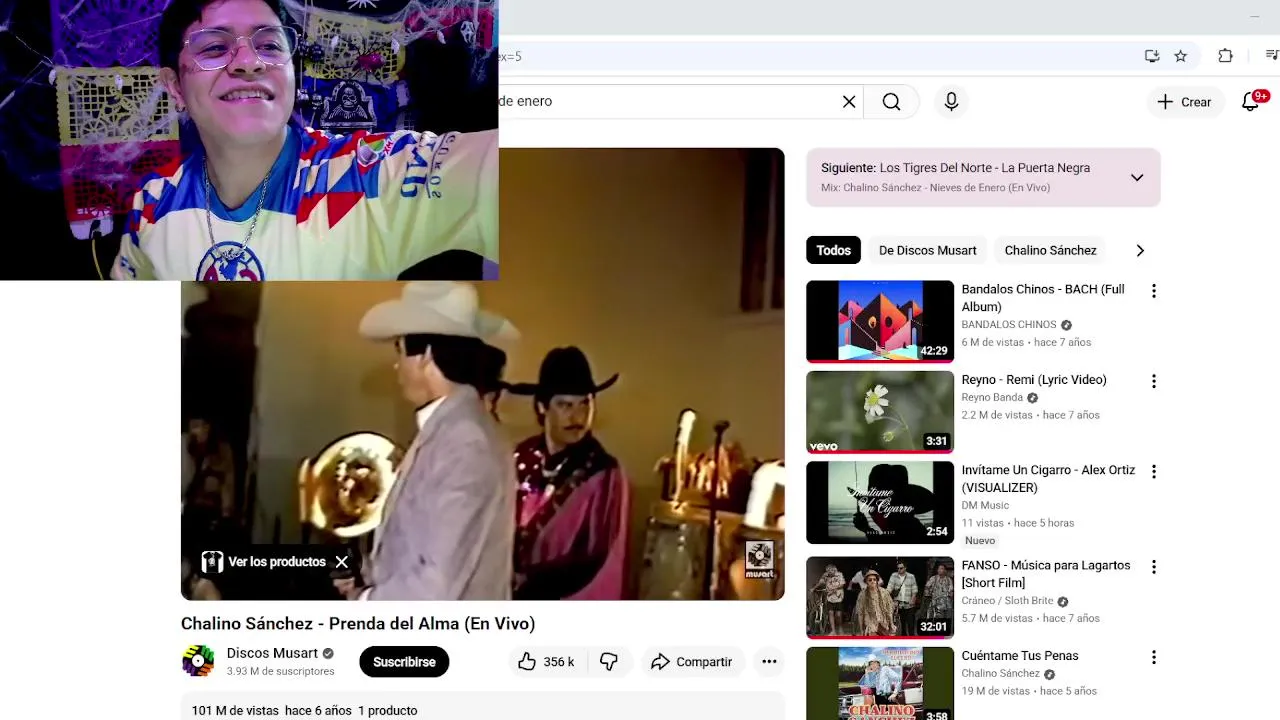Click Cuéntame Tus Penas title
This screenshot has width=1280, height=720.
click(1020, 656)
